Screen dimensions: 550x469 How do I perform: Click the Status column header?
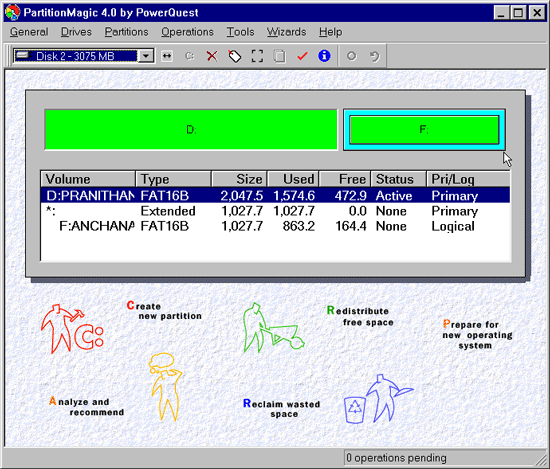[x=398, y=179]
